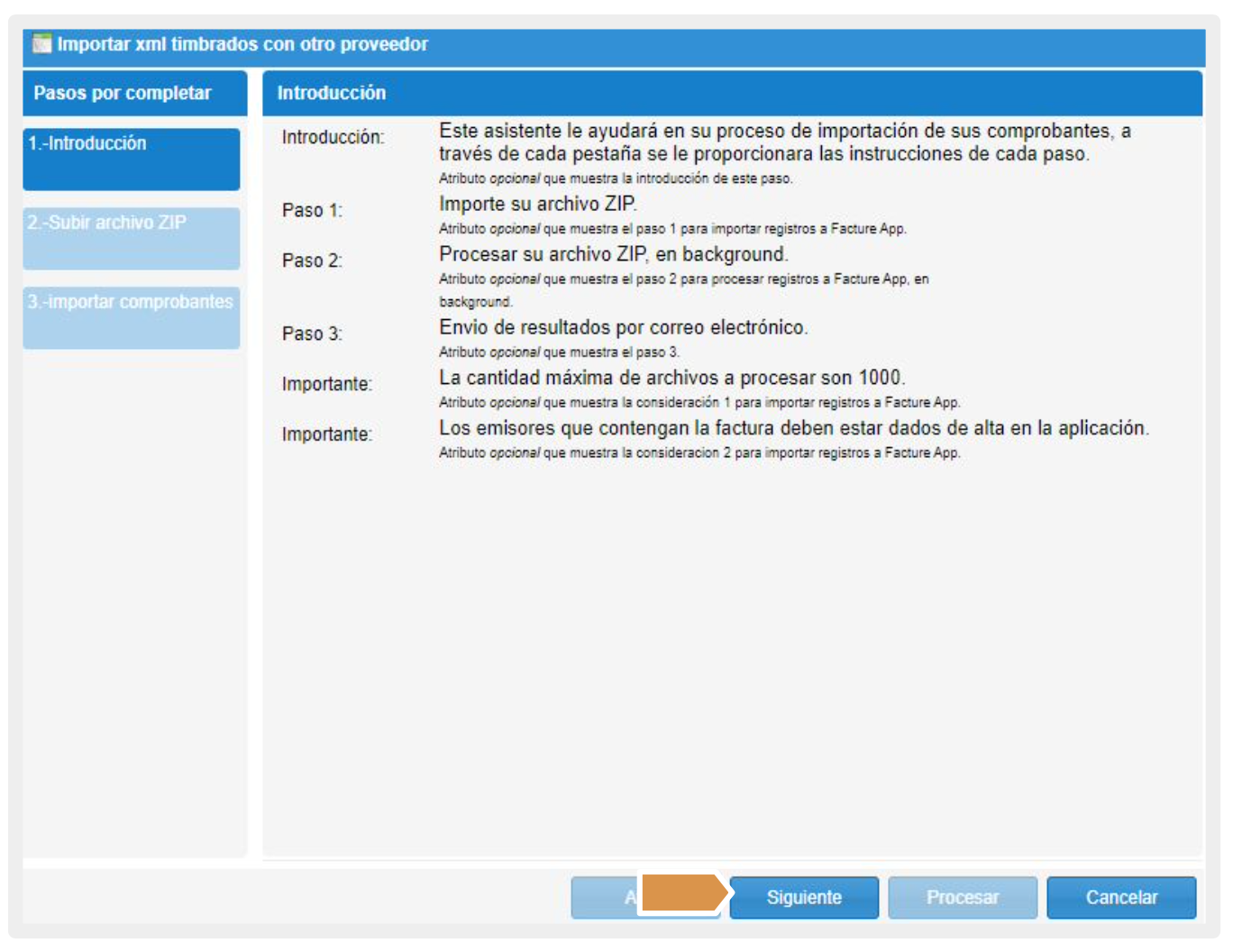Click the Introducción panel header
The height and width of the screenshot is (952, 1233).
pos(332,93)
